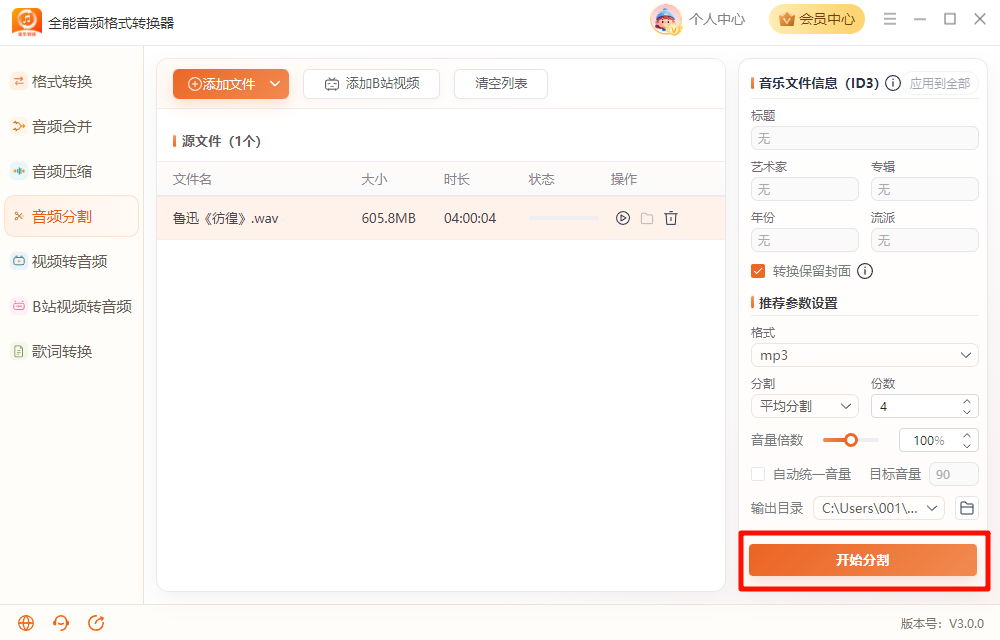The image size is (1000, 640).
Task: Open the website globe icon
Action: click(26, 623)
